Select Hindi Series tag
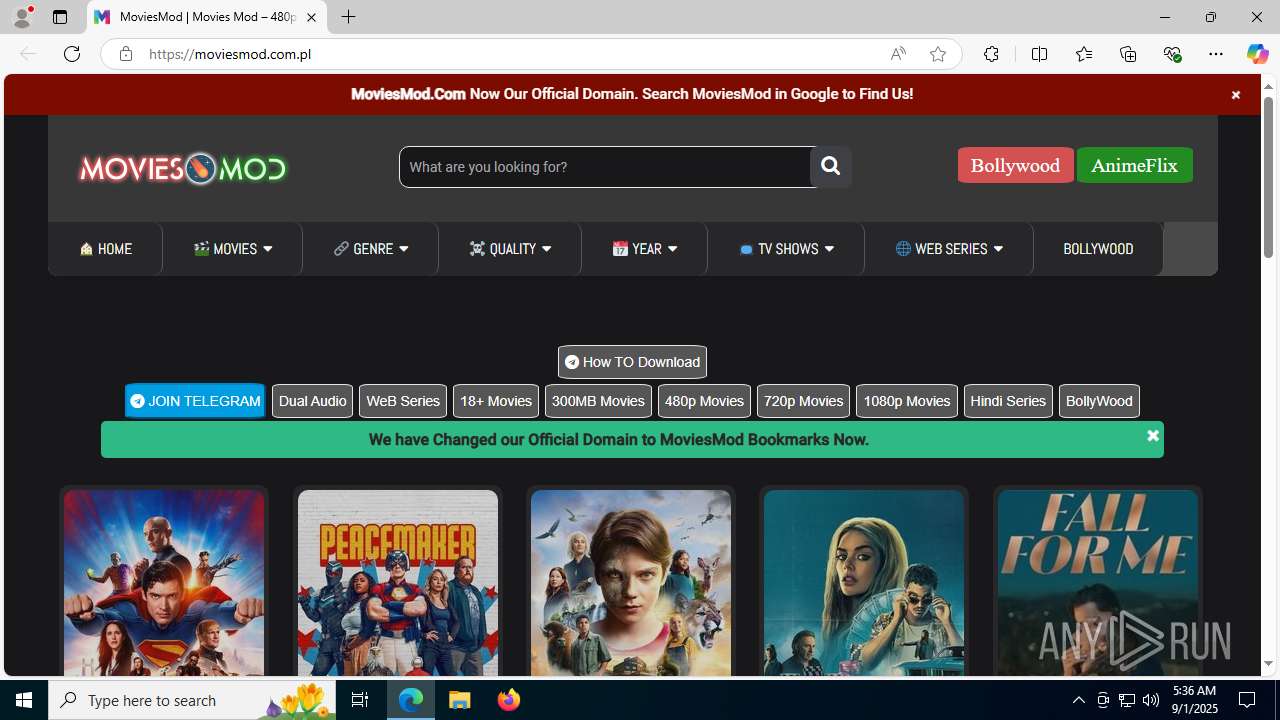The image size is (1280, 720). pyautogui.click(x=1008, y=401)
